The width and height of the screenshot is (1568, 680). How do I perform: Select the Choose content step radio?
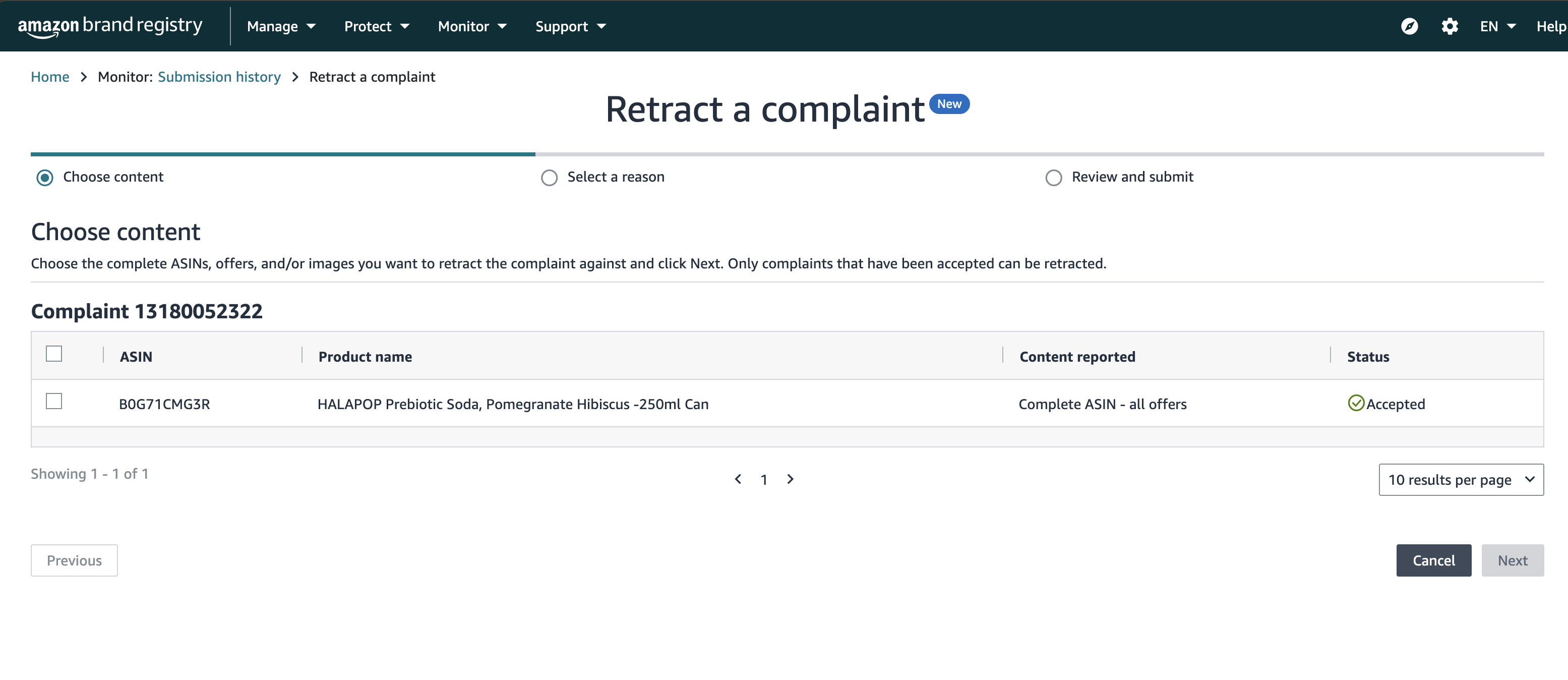[x=44, y=178]
